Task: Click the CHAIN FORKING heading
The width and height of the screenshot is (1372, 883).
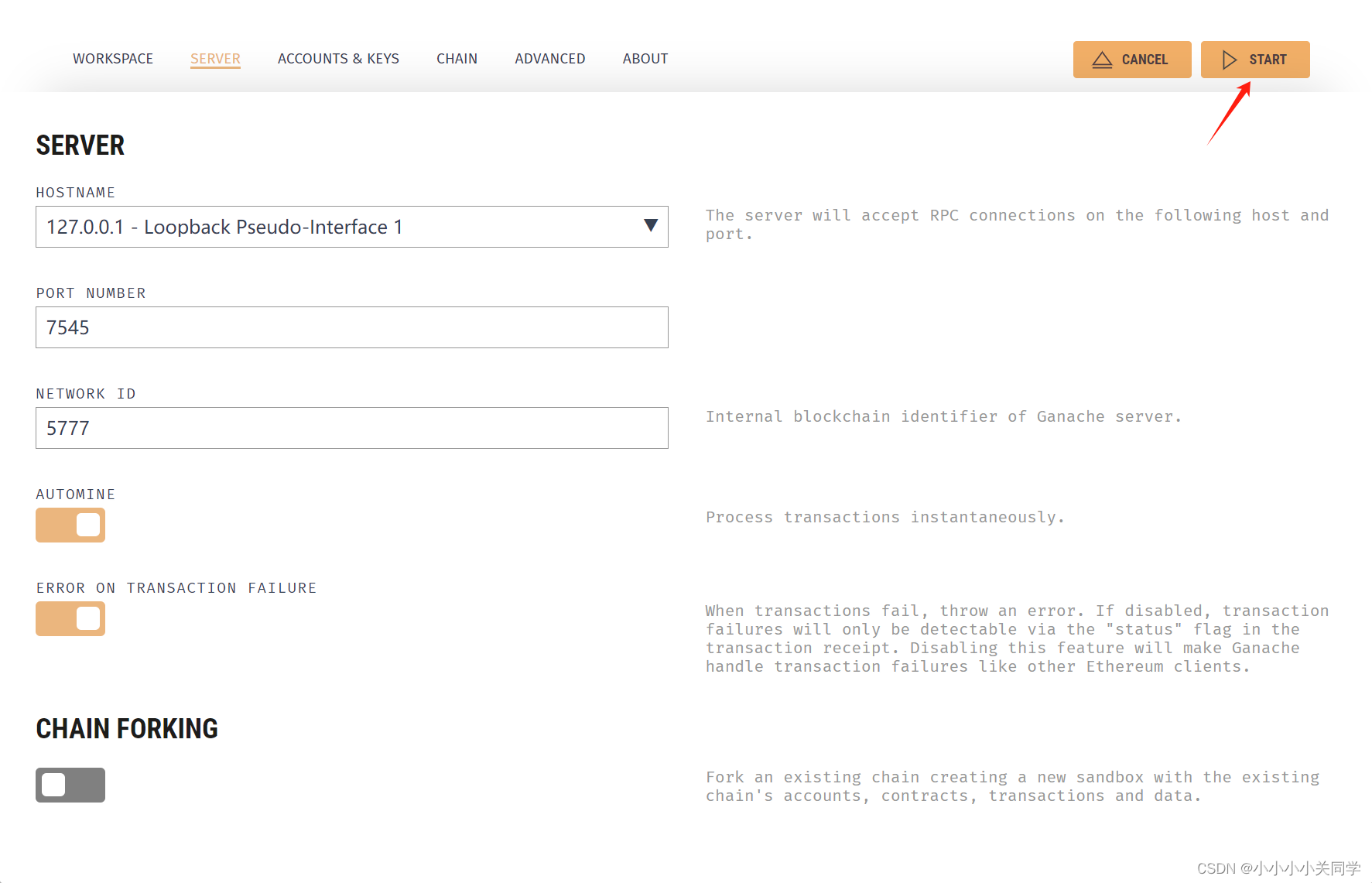Action: coord(127,729)
